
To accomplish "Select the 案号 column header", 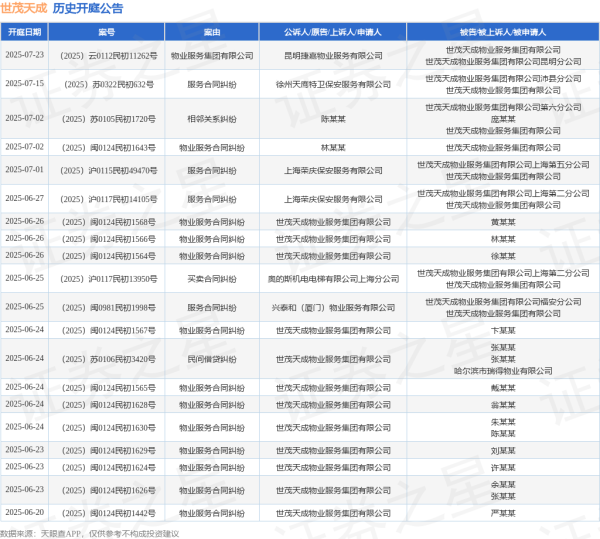I will [x=106, y=32].
